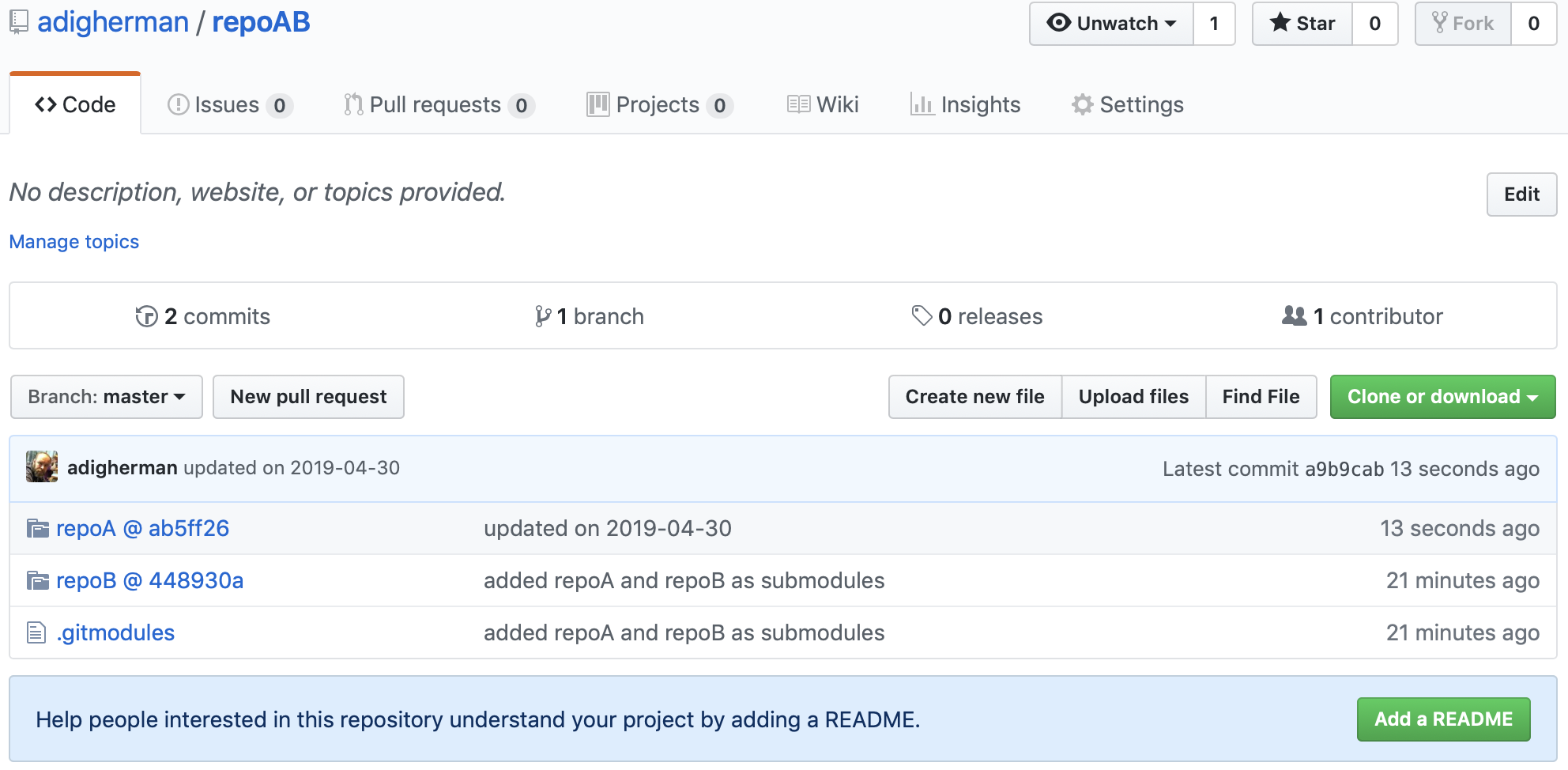Click '21 minutes ago' in the repoB row
Screen dimensions: 1568x770
[x=1463, y=580]
